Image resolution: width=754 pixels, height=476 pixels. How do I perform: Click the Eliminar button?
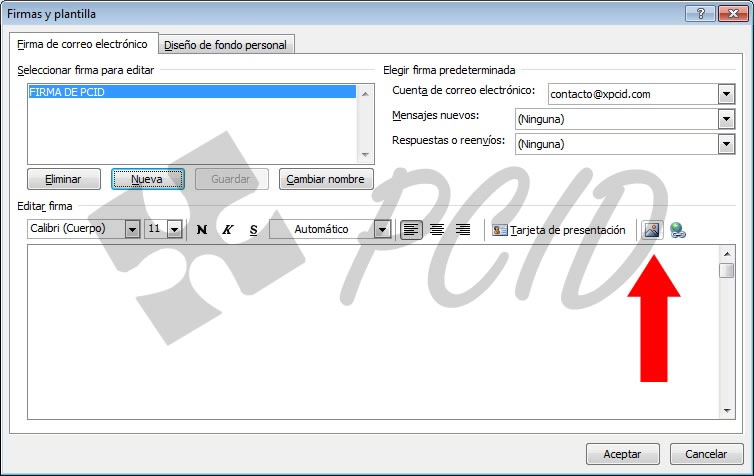coord(63,179)
